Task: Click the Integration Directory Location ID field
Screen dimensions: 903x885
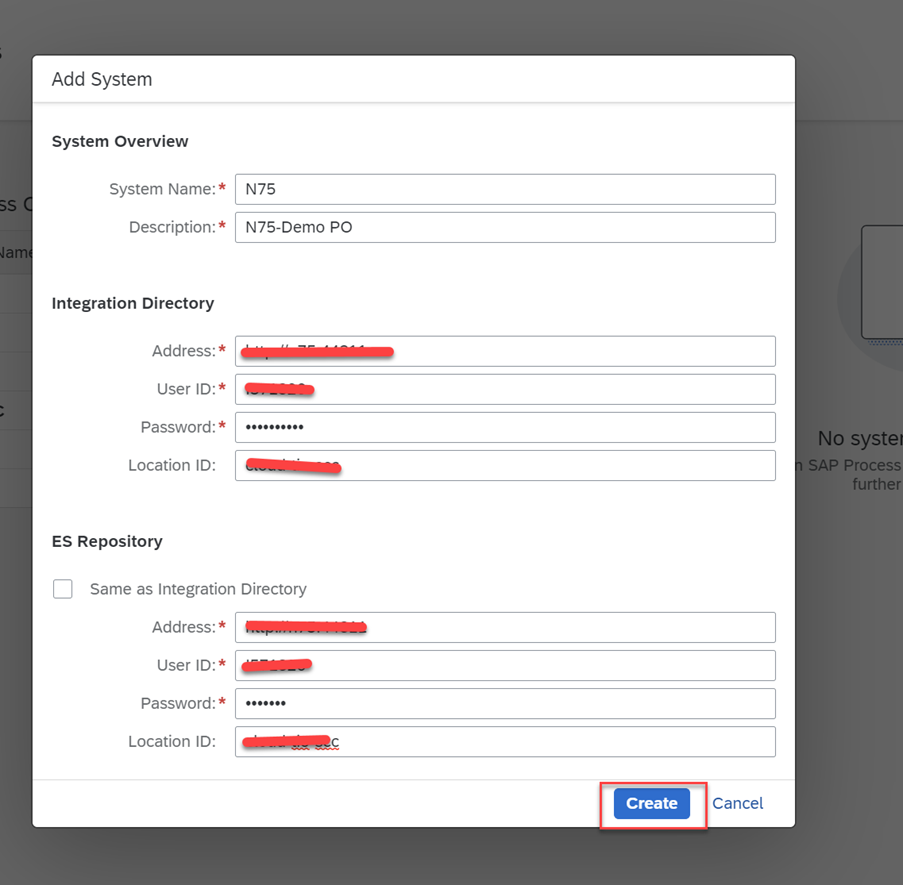Action: 505,465
